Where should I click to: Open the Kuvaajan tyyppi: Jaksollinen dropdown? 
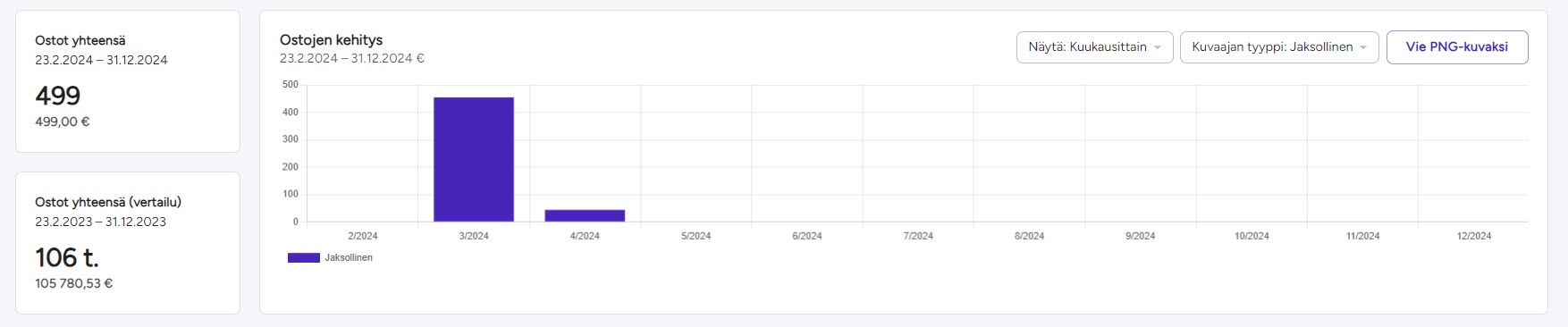tap(1279, 47)
